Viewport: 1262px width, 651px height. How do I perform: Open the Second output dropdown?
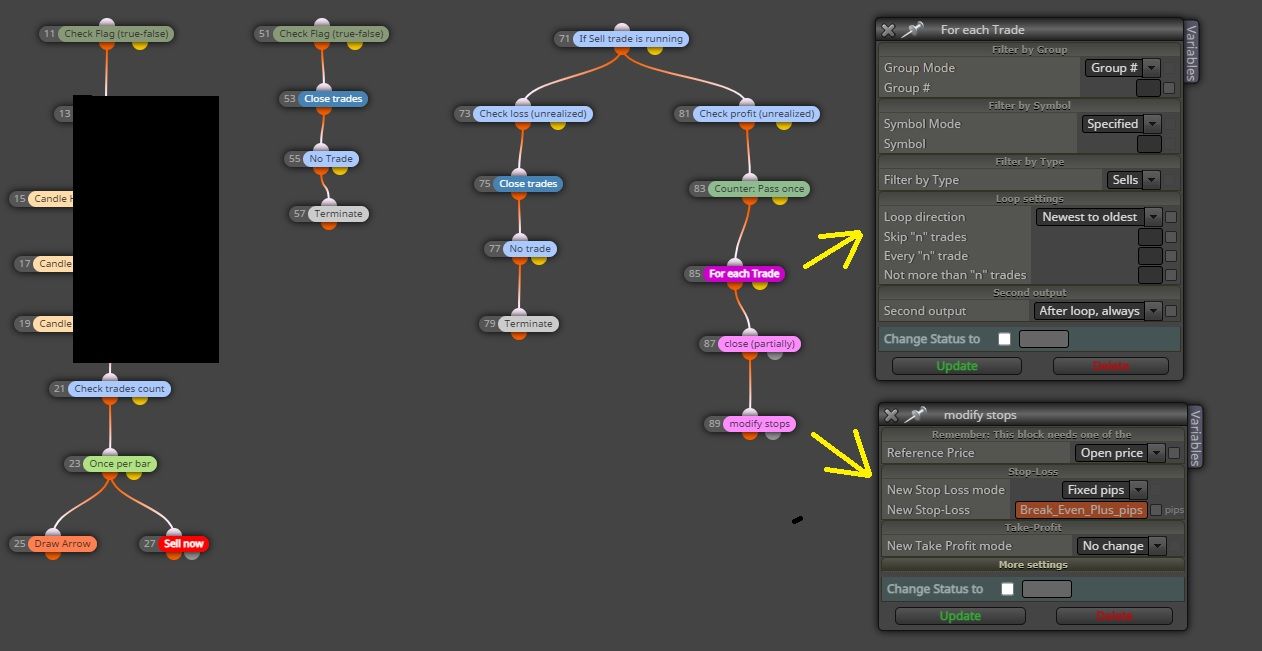[x=1098, y=311]
